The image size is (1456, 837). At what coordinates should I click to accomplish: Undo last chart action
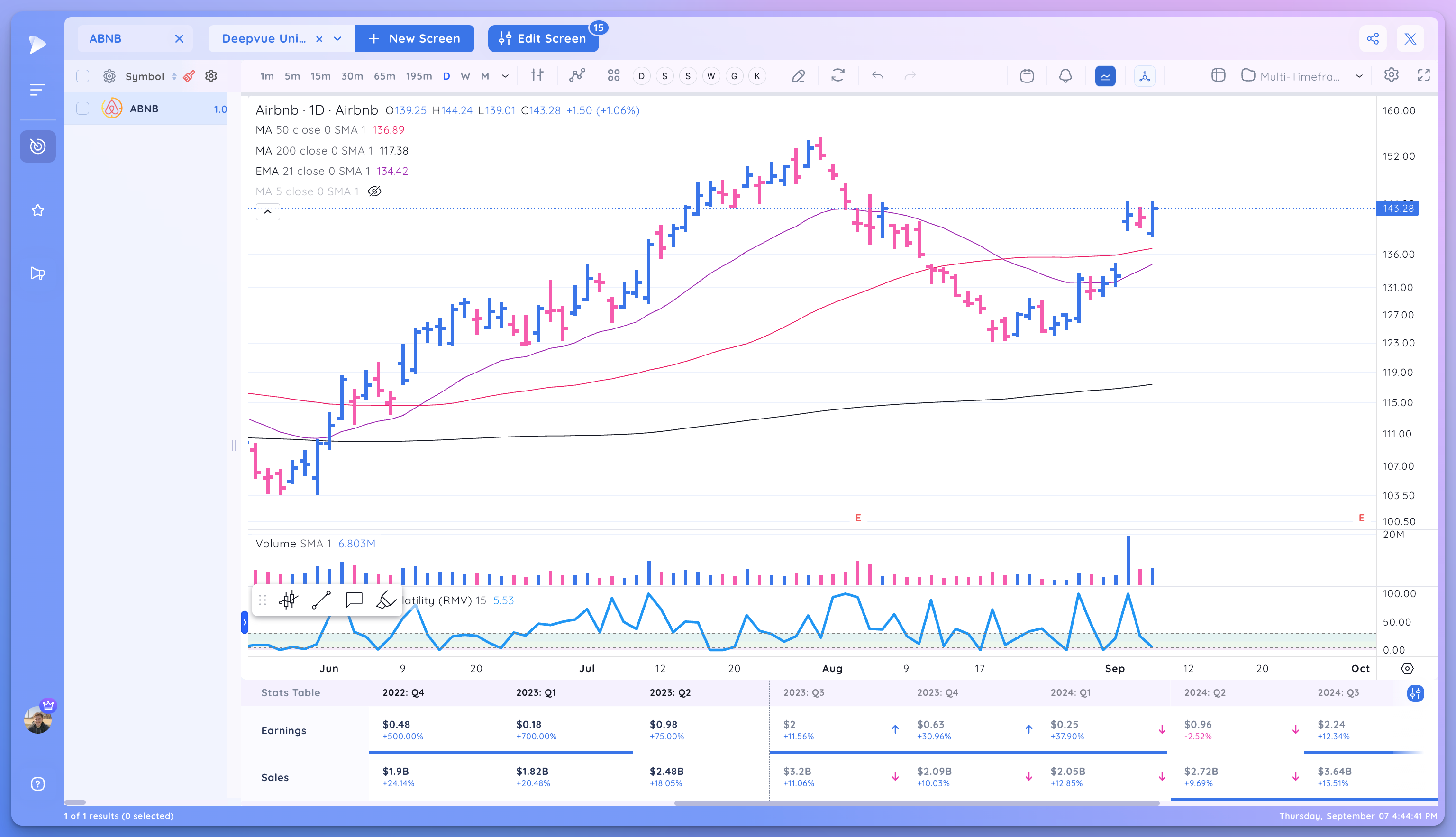pos(877,75)
